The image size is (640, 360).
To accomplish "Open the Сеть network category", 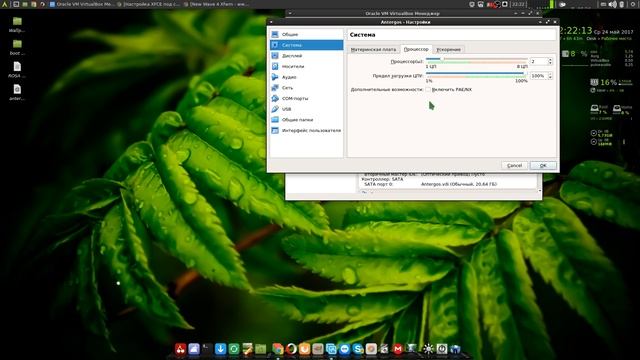I will pyautogui.click(x=306, y=87).
